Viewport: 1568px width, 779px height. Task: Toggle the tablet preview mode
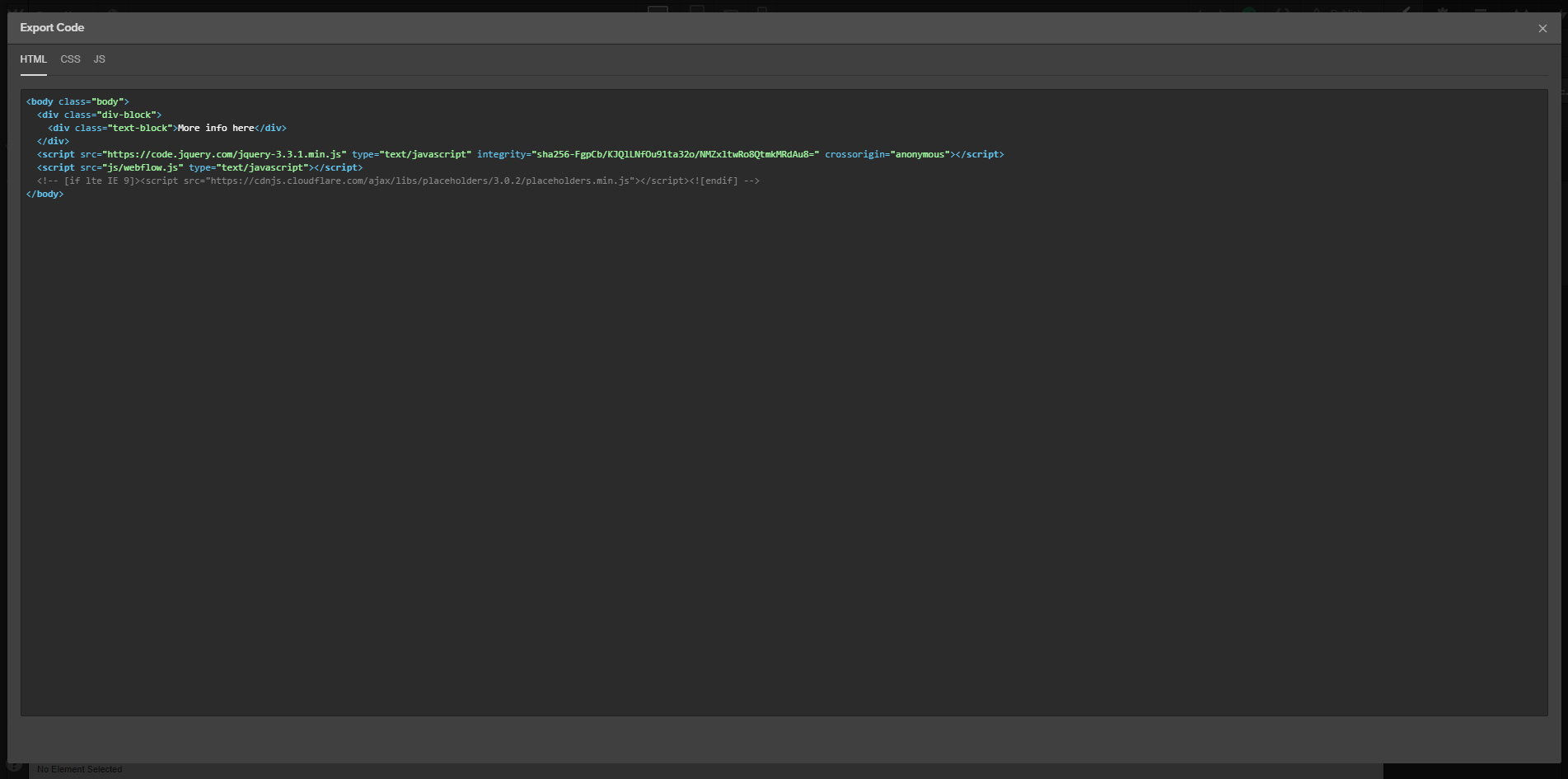pyautogui.click(x=696, y=12)
